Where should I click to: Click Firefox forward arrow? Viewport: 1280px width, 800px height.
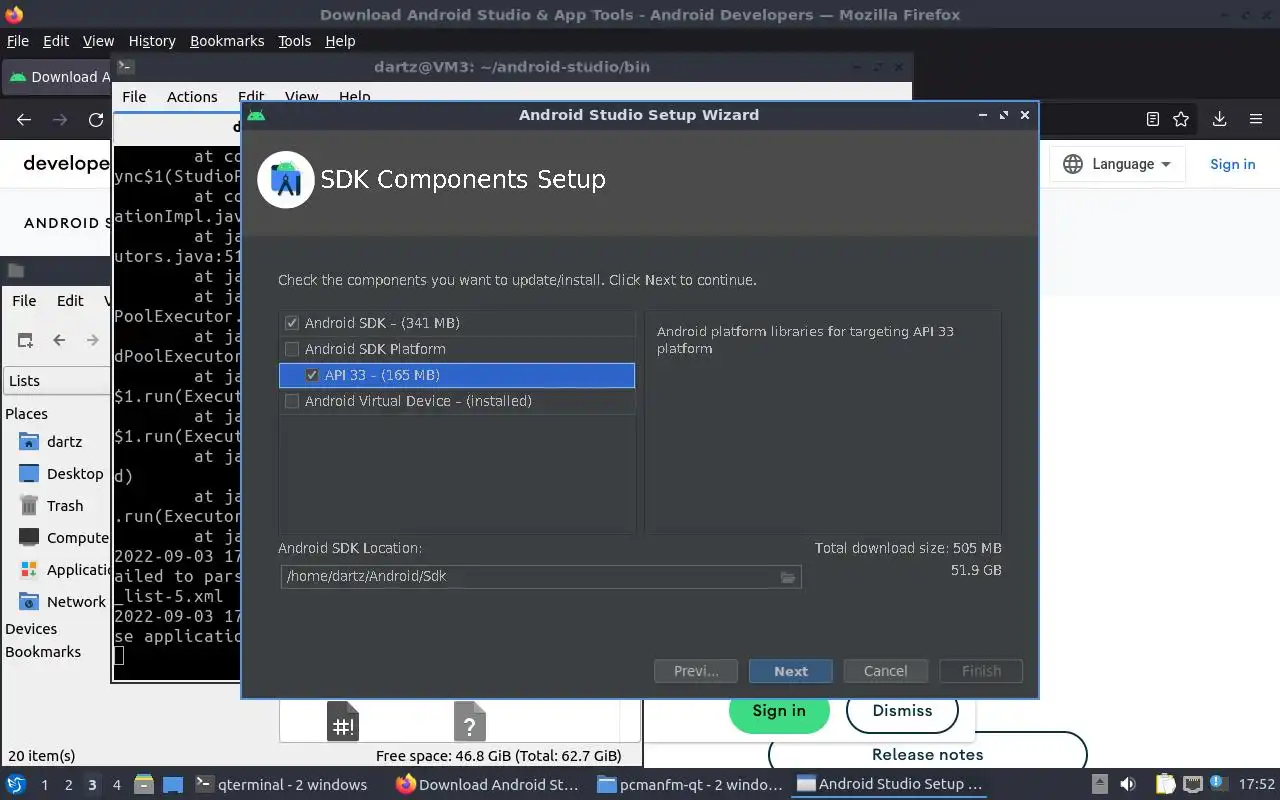(x=60, y=120)
